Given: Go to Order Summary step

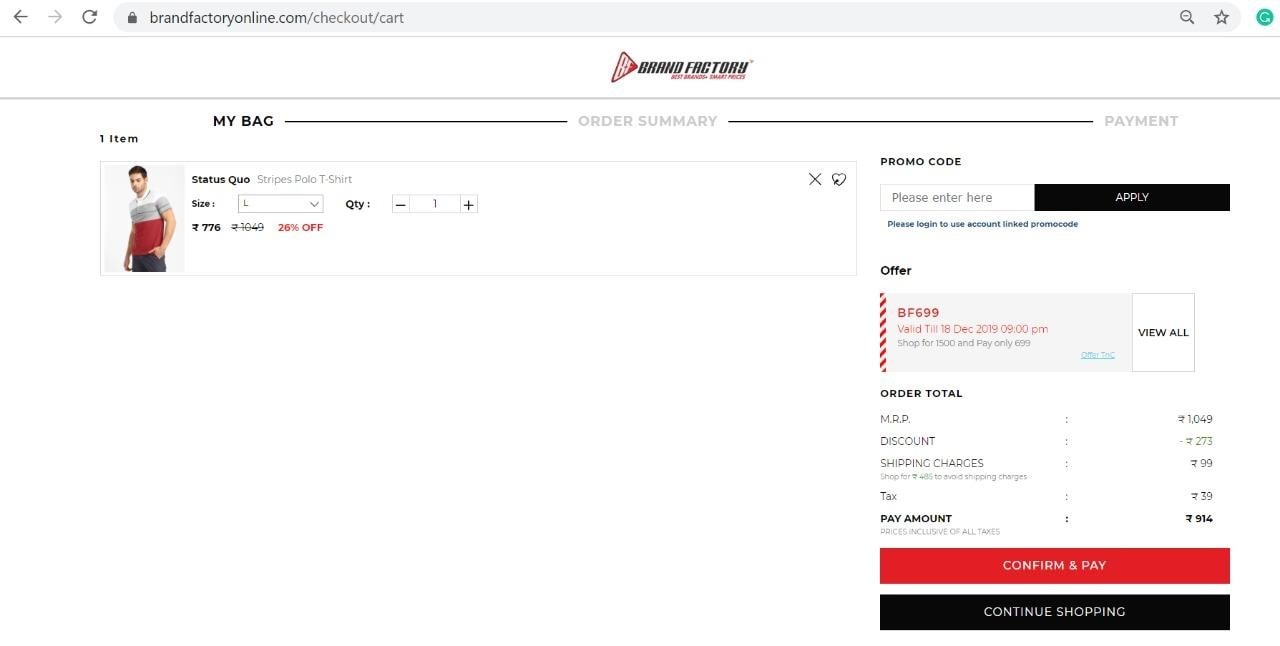Looking at the screenshot, I should click(x=647, y=121).
